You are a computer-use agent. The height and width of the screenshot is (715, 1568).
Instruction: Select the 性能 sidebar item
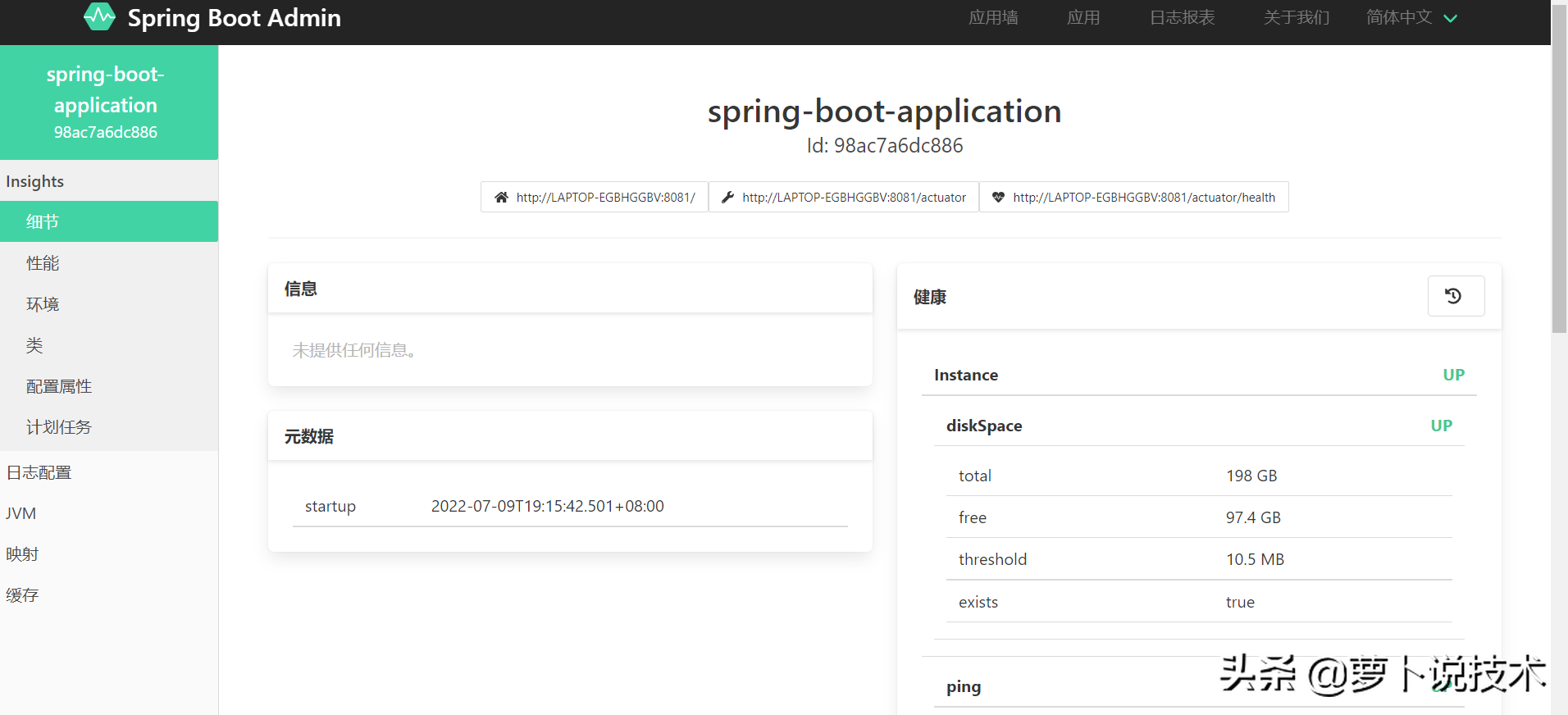[x=109, y=263]
